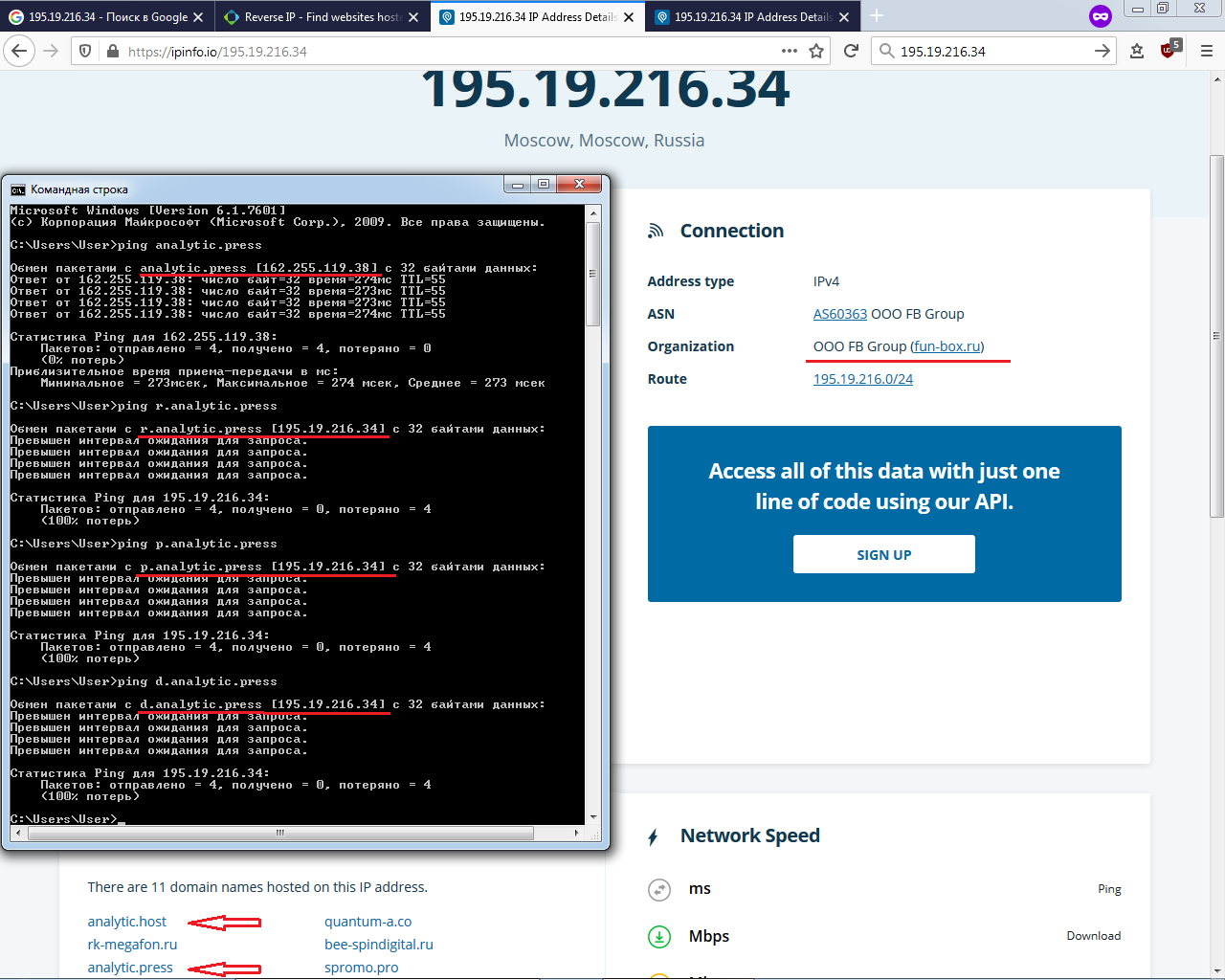Click the command prompt scroll-down arrow
The height and width of the screenshot is (980, 1225).
point(593,817)
